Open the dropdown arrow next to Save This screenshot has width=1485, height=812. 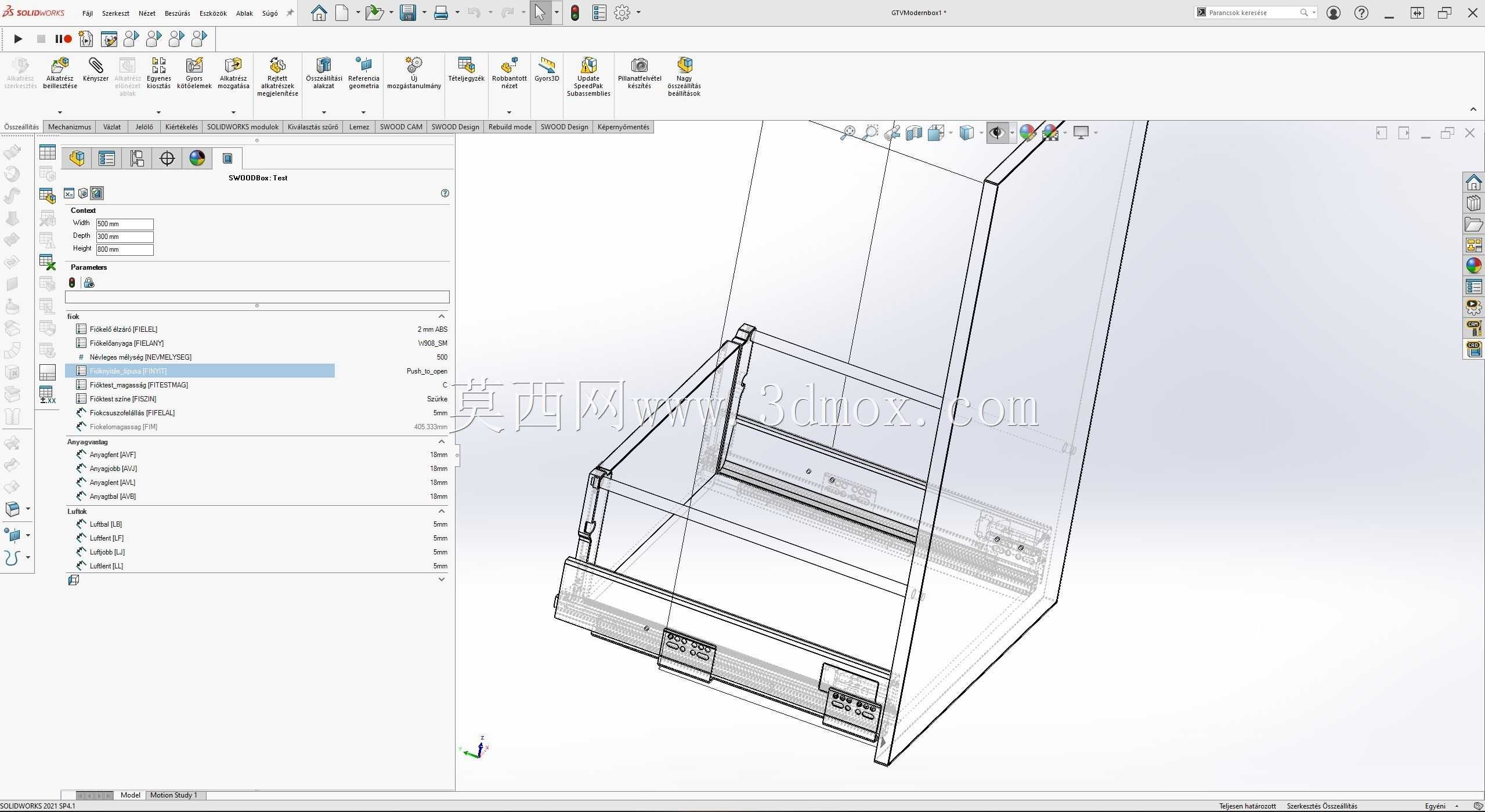pos(424,13)
